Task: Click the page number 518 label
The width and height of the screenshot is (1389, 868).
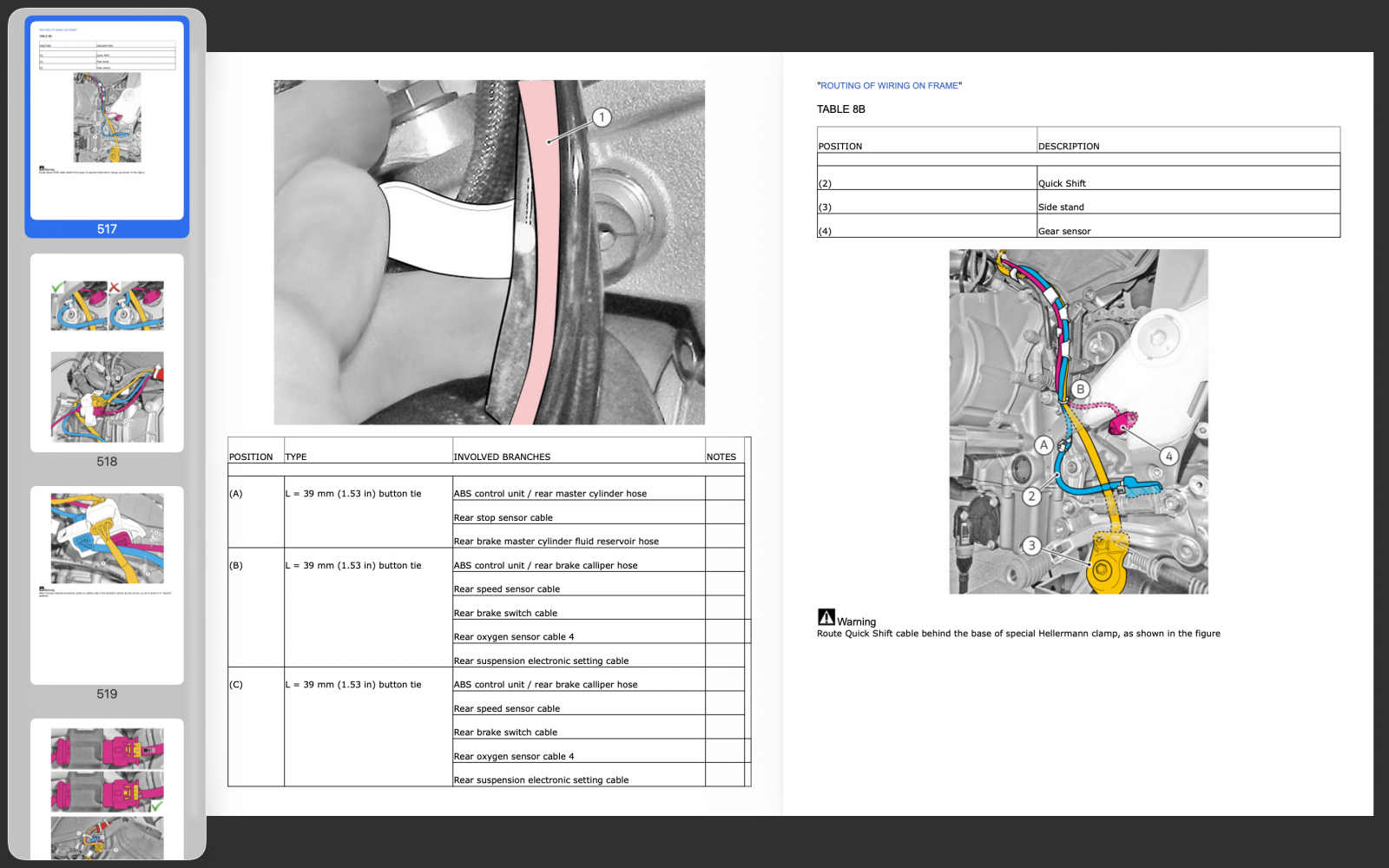Action: click(x=107, y=462)
